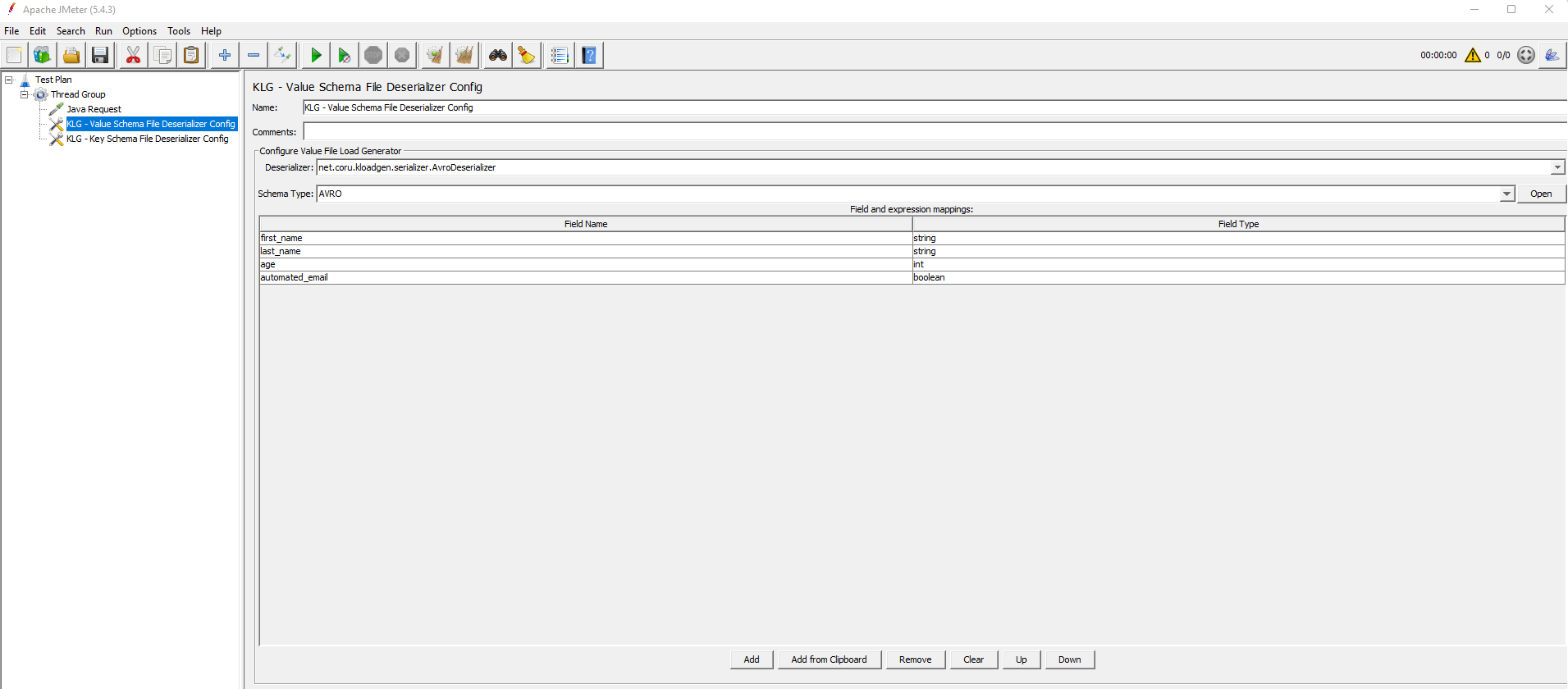Select Java Request in the tree

pyautogui.click(x=94, y=109)
